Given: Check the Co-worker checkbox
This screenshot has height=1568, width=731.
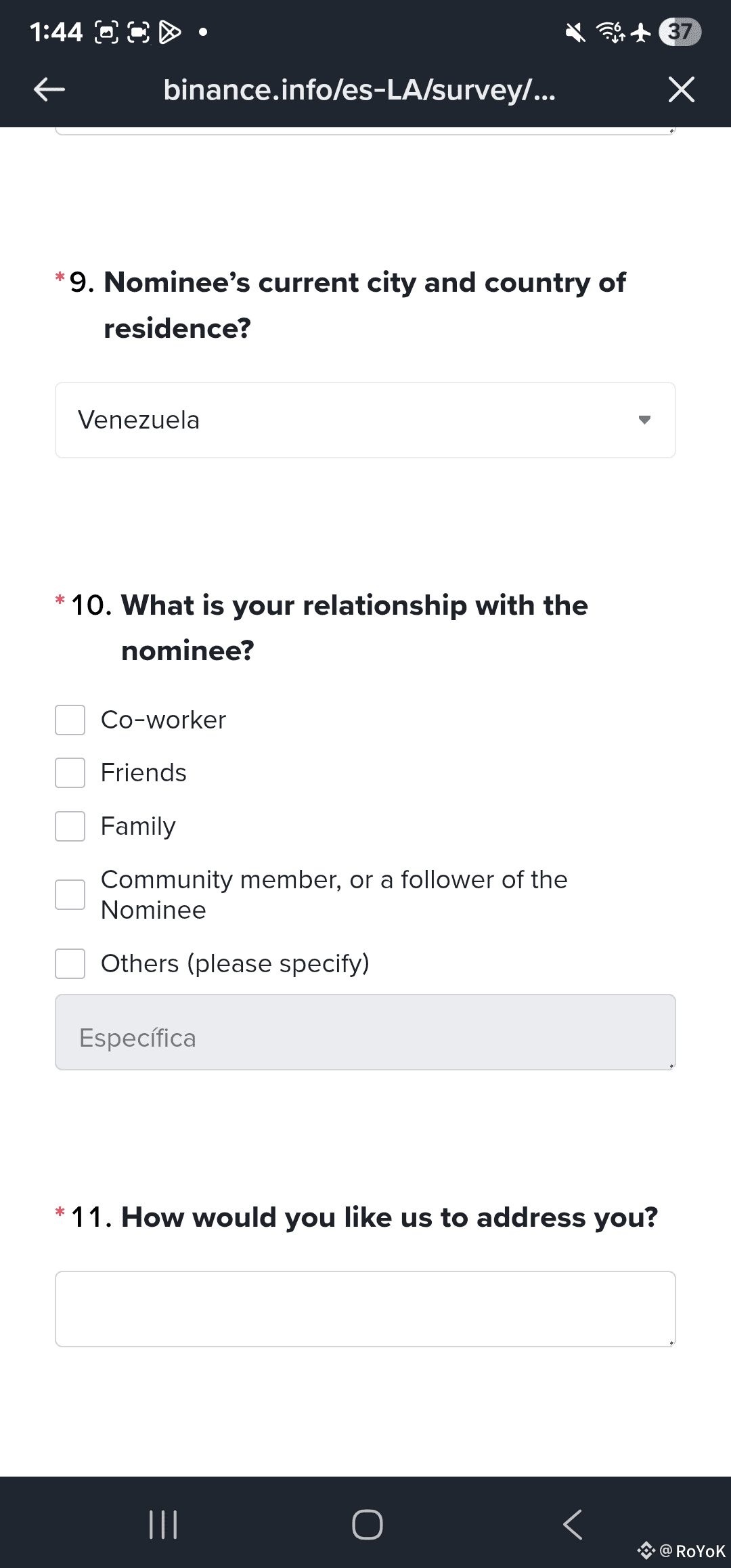Looking at the screenshot, I should pyautogui.click(x=70, y=720).
